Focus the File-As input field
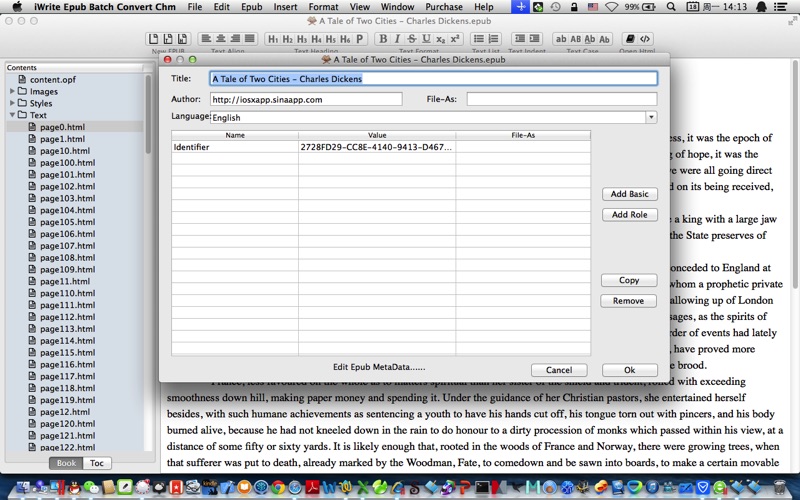 [562, 99]
